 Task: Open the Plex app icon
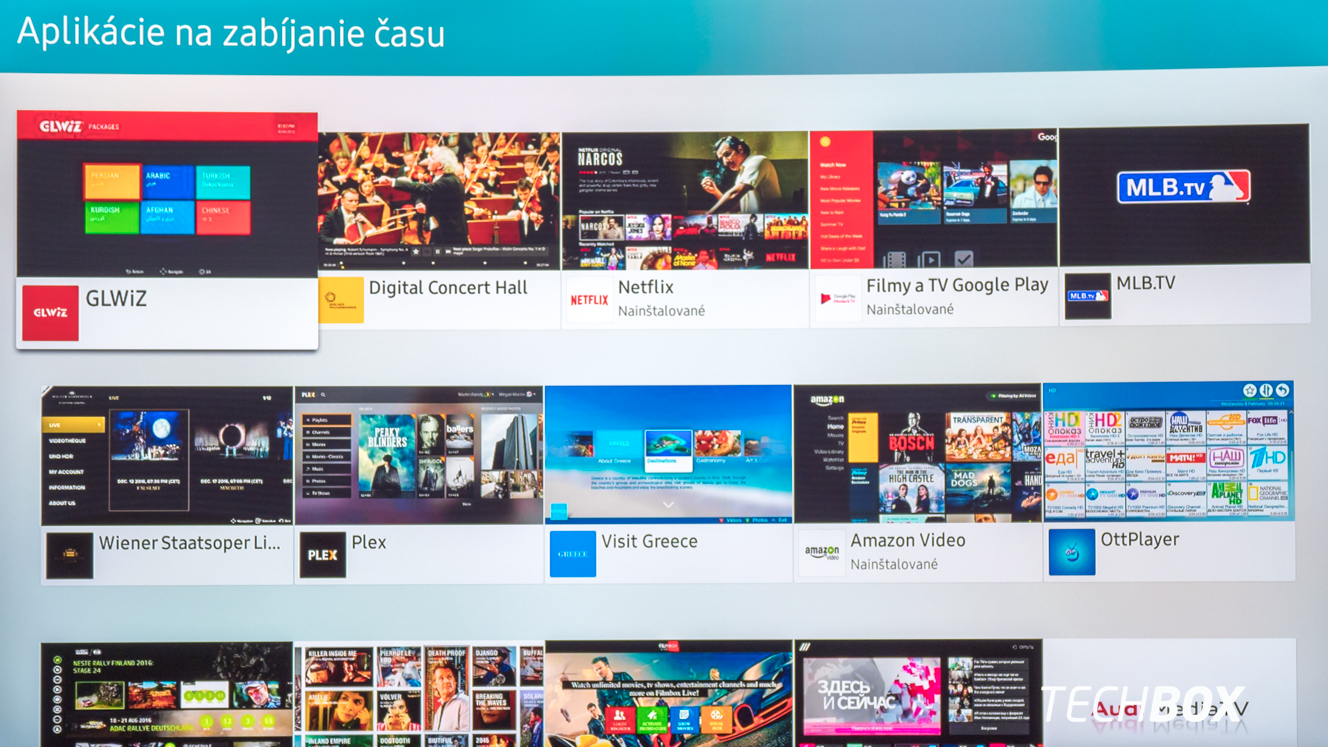(x=322, y=555)
